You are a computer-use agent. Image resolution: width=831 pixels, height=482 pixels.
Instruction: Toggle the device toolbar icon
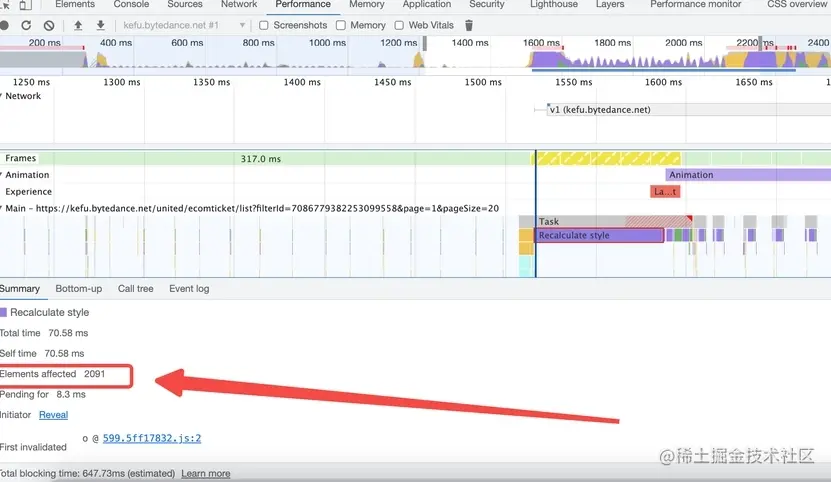25,5
